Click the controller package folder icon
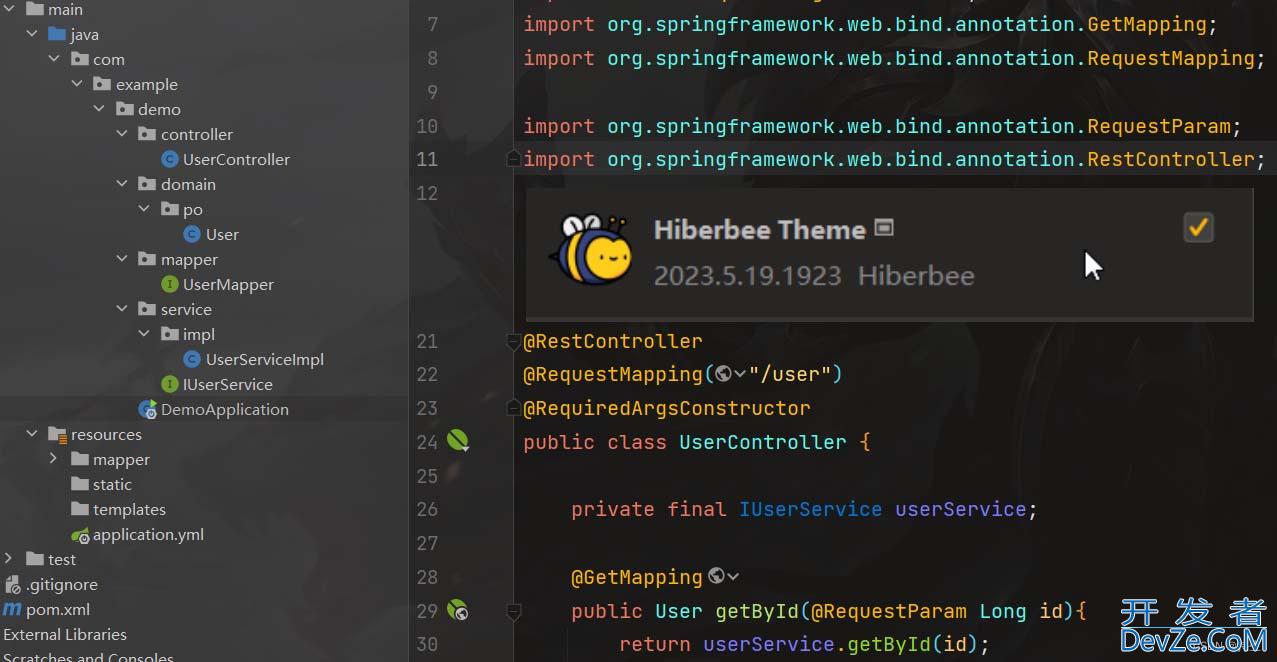 [x=147, y=134]
